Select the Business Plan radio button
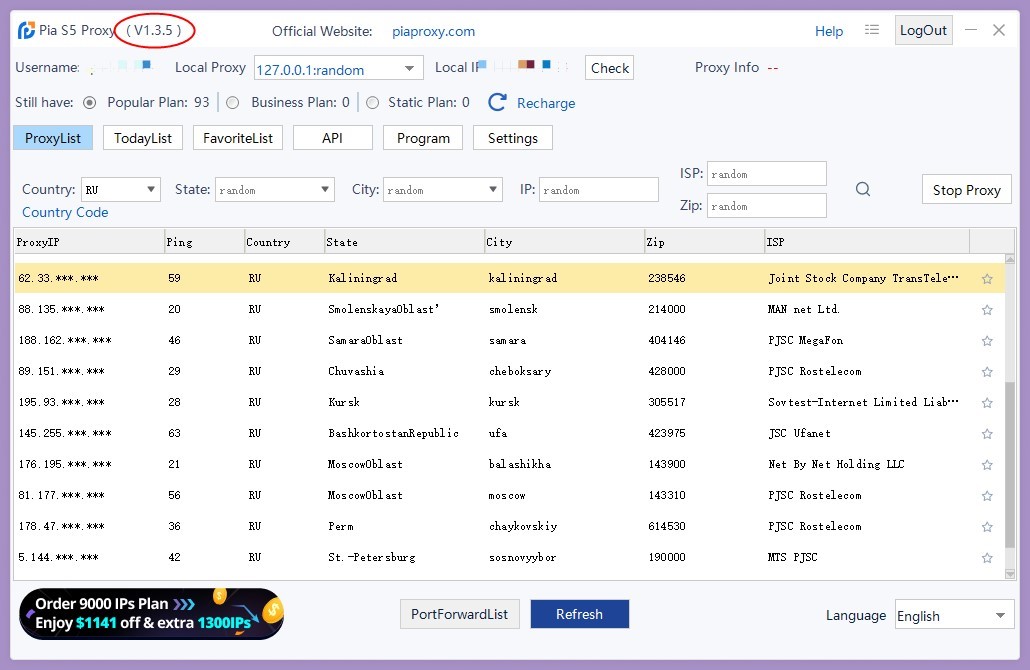The width and height of the screenshot is (1030, 670). click(233, 102)
